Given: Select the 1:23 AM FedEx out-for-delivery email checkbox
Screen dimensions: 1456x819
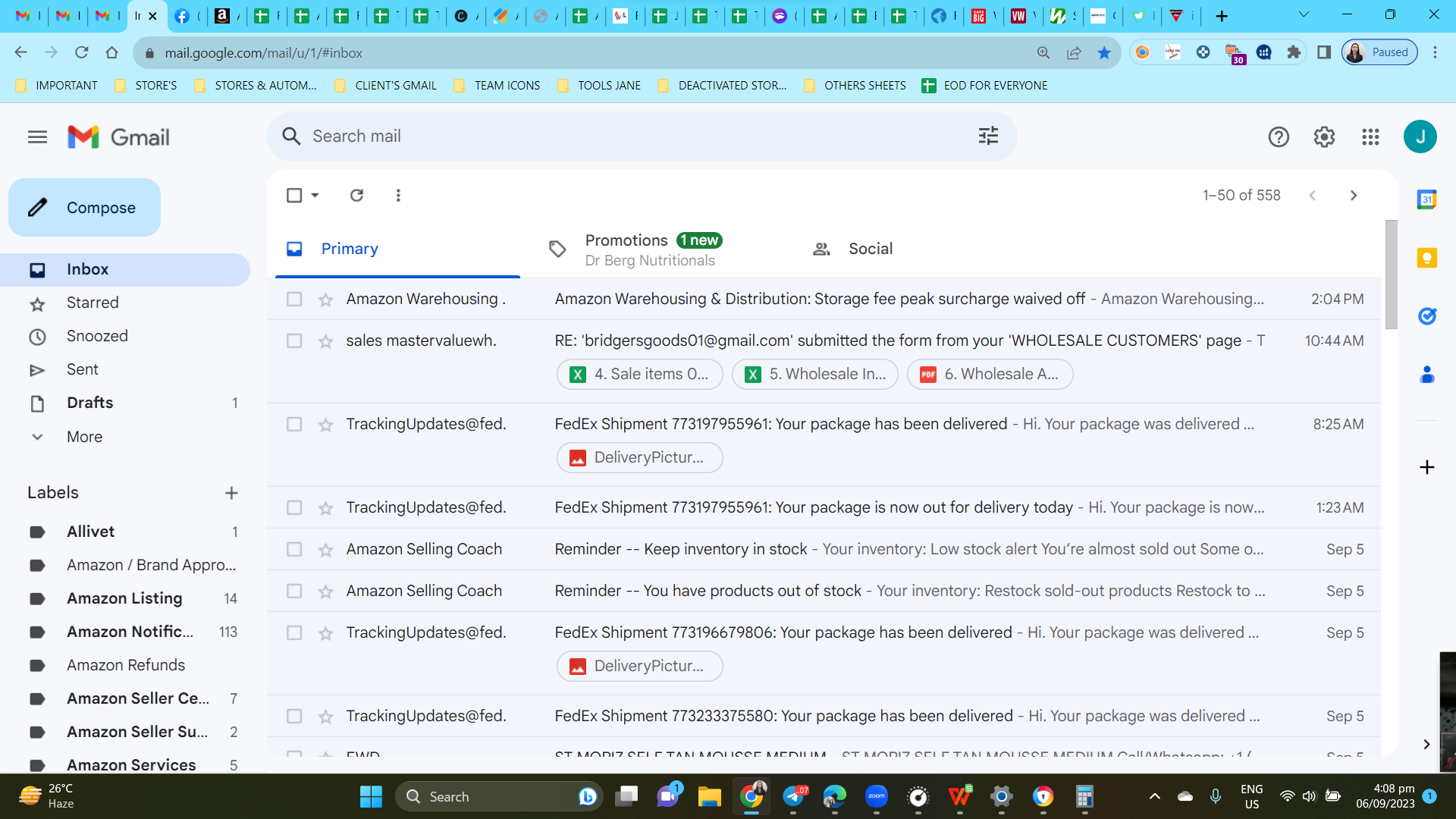Looking at the screenshot, I should [x=294, y=508].
